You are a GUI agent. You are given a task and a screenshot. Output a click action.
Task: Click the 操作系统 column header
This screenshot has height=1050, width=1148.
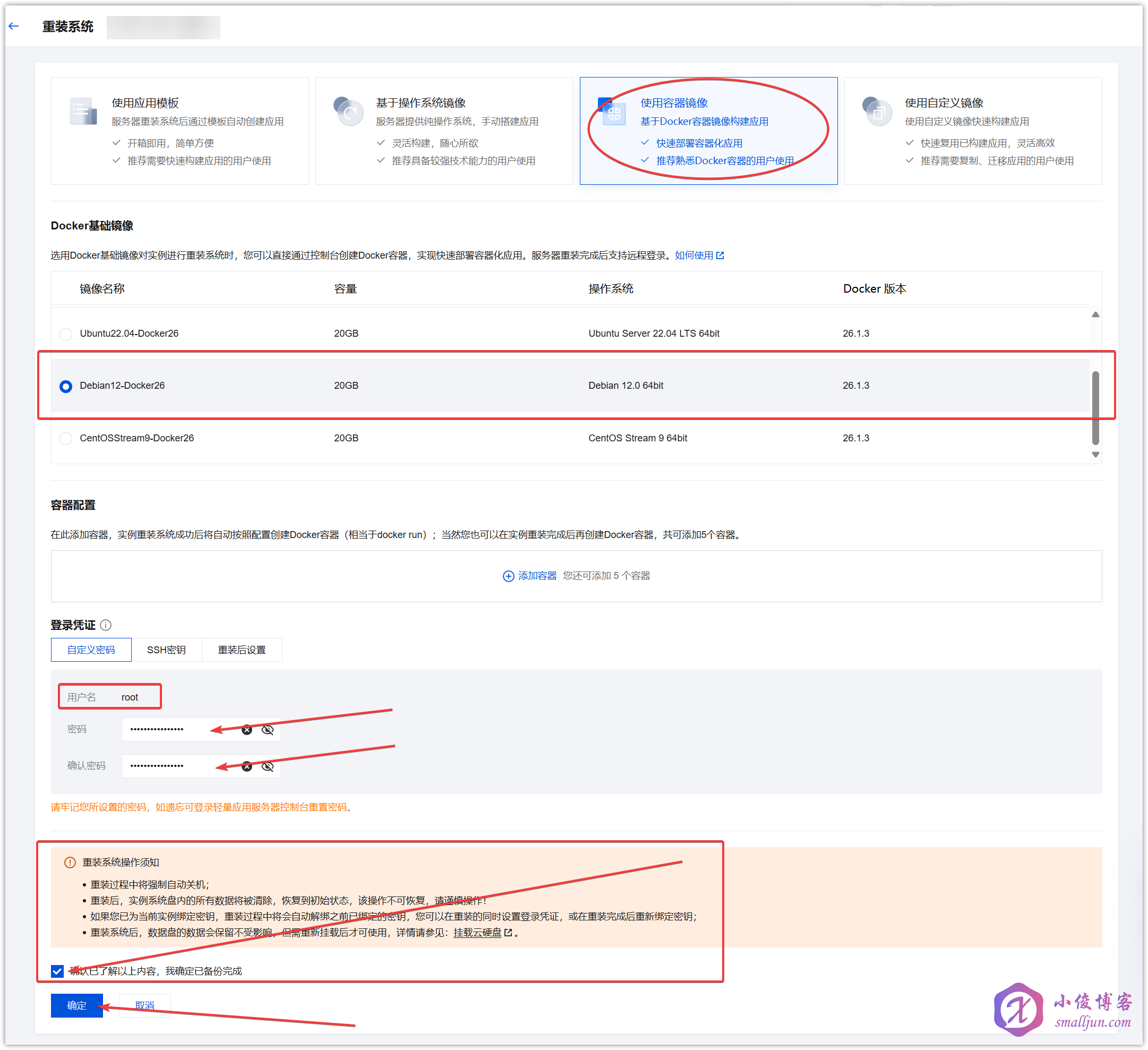(x=611, y=289)
